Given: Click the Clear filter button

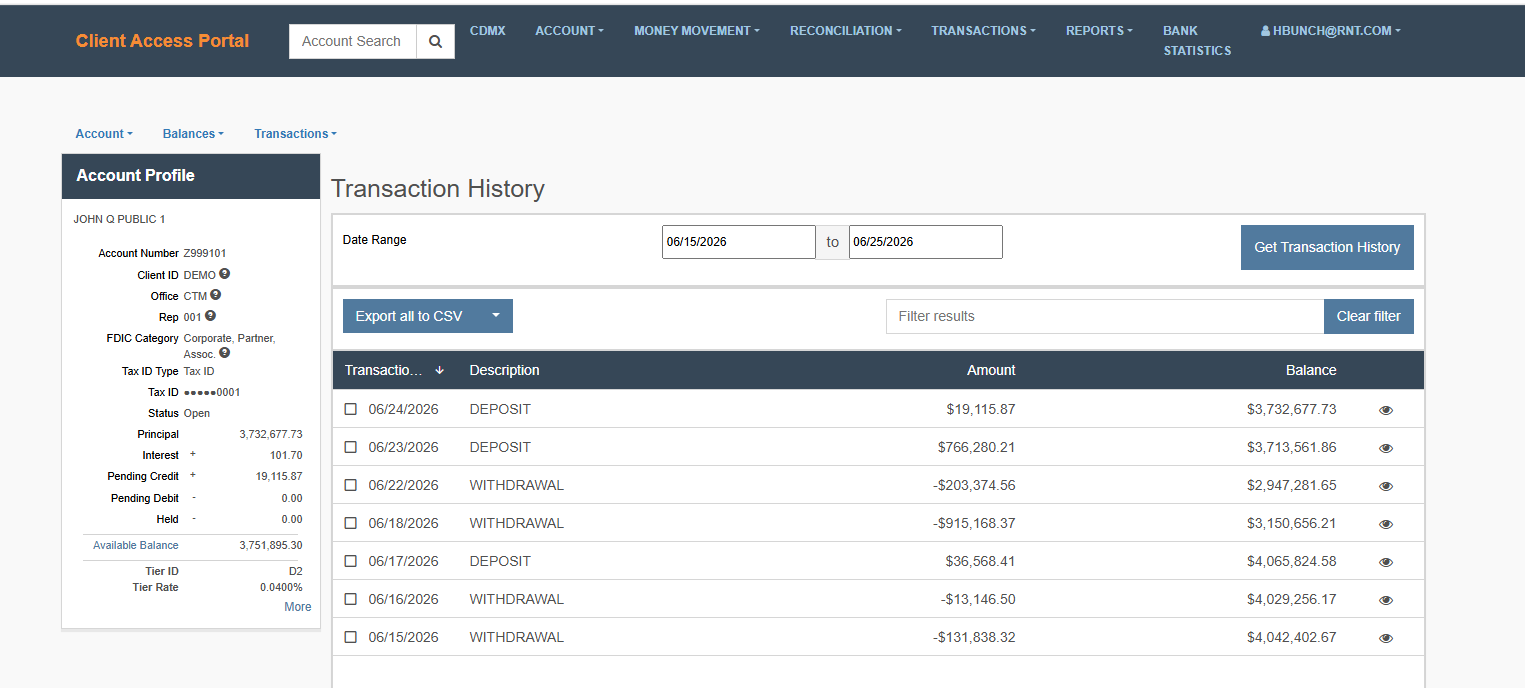Looking at the screenshot, I should coord(1369,316).
